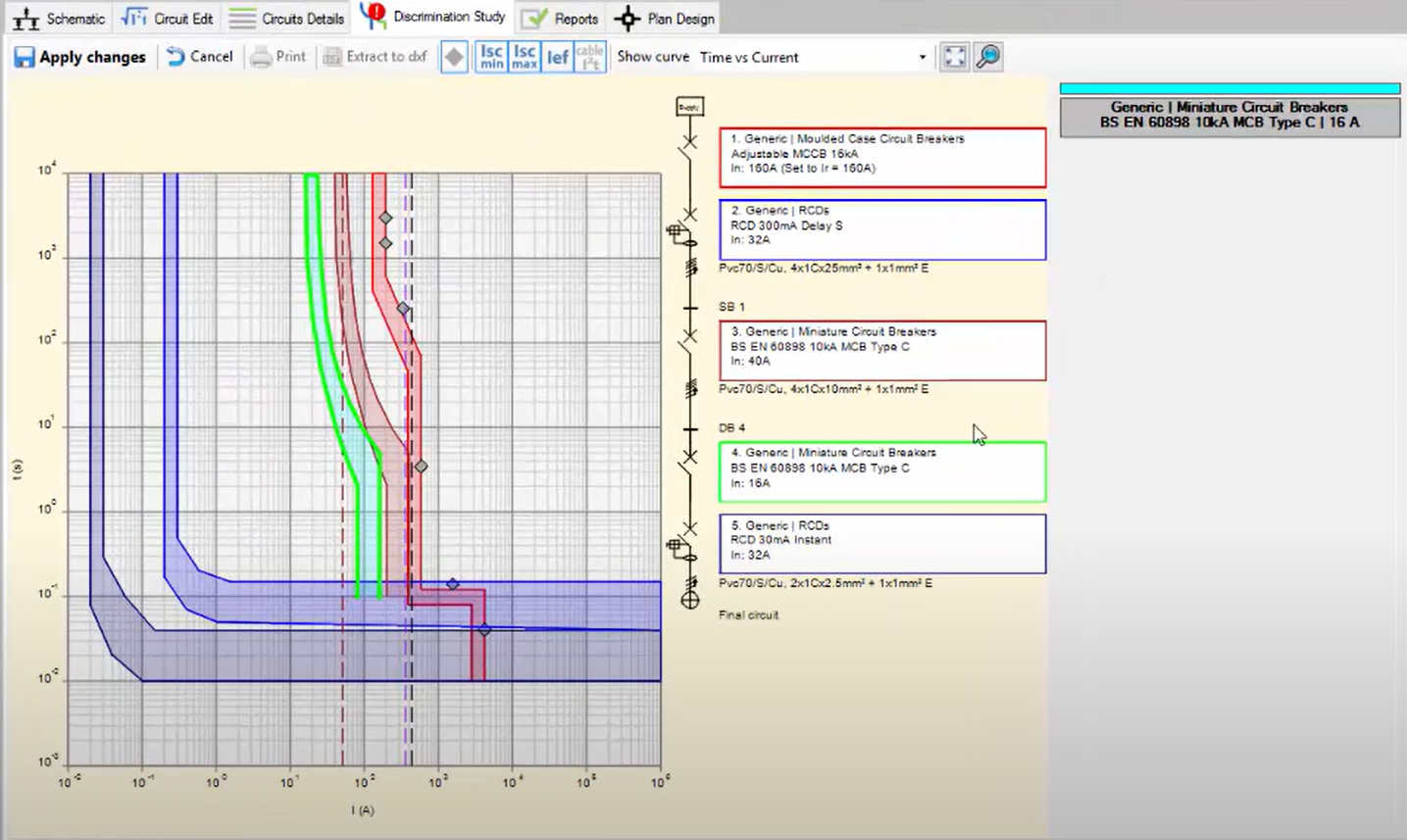The image size is (1407, 840).
Task: Click the I (A) axis label
Action: [x=363, y=811]
